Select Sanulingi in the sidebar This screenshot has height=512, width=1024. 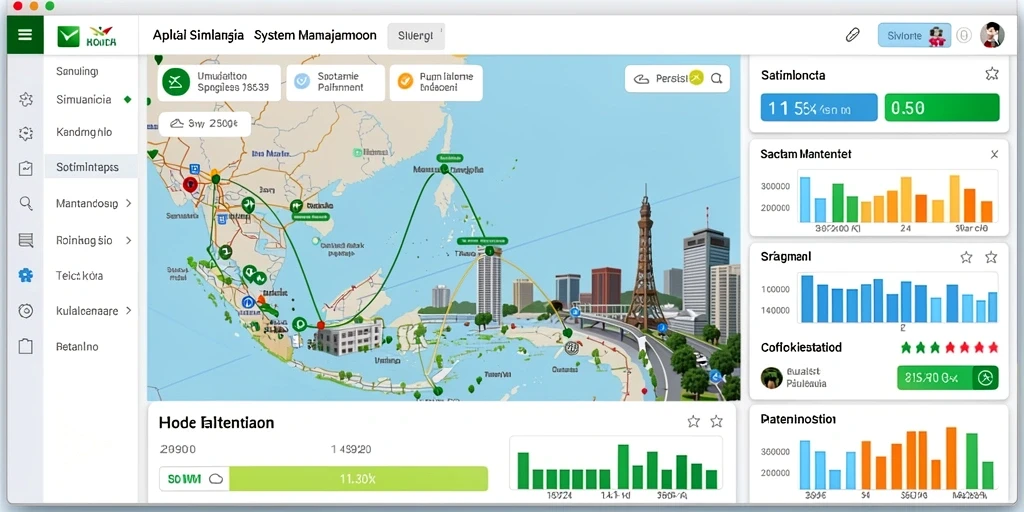click(77, 71)
